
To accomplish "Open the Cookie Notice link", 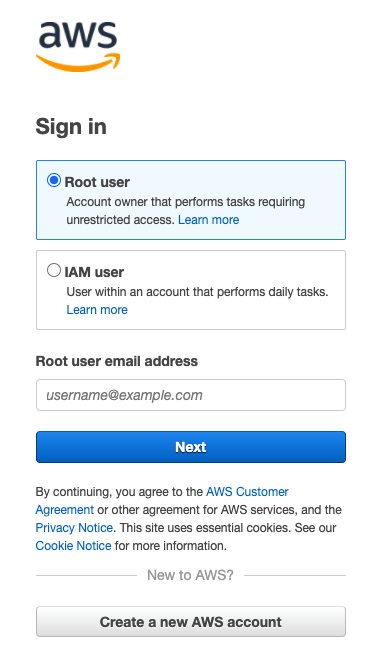I will pyautogui.click(x=73, y=546).
